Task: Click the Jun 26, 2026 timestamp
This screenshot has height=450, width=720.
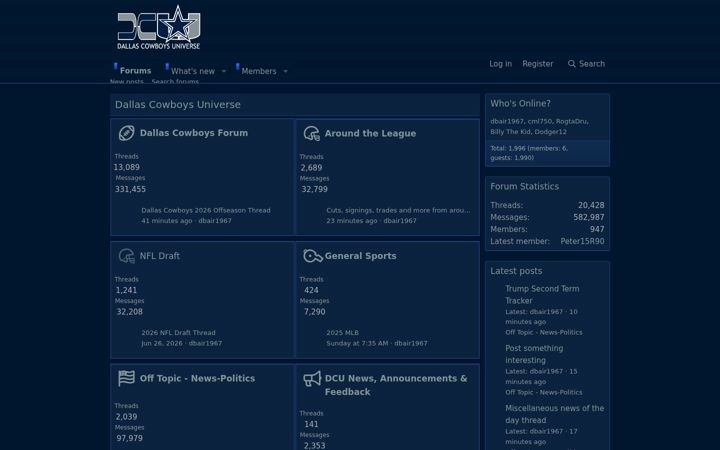Action: (162, 343)
